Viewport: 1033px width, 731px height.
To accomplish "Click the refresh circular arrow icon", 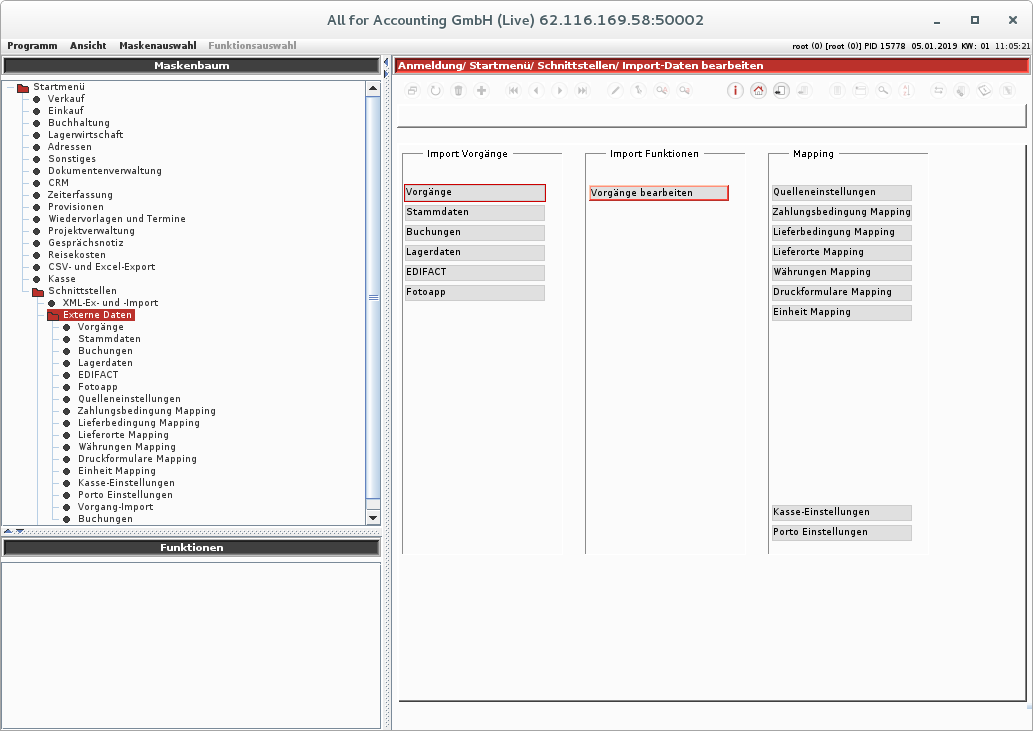I will point(435,90).
